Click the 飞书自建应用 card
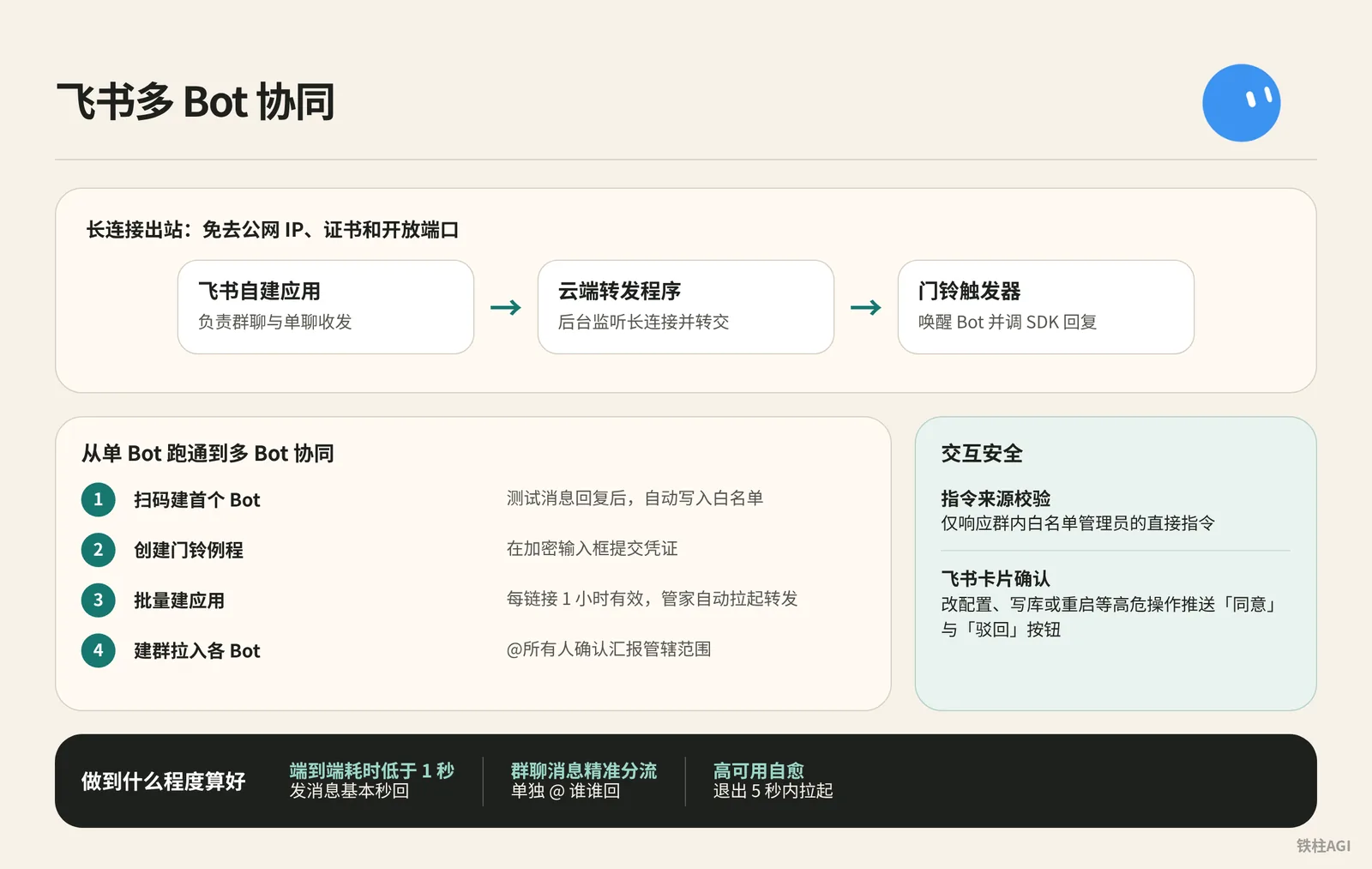 (x=326, y=307)
